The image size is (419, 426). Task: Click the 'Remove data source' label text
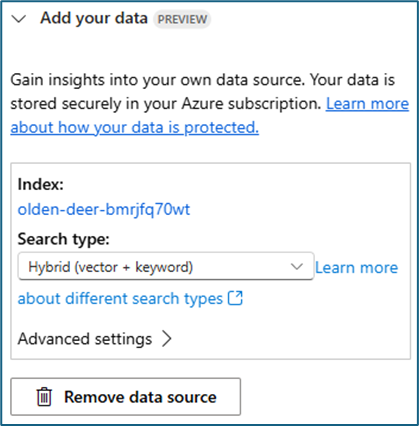coord(140,397)
